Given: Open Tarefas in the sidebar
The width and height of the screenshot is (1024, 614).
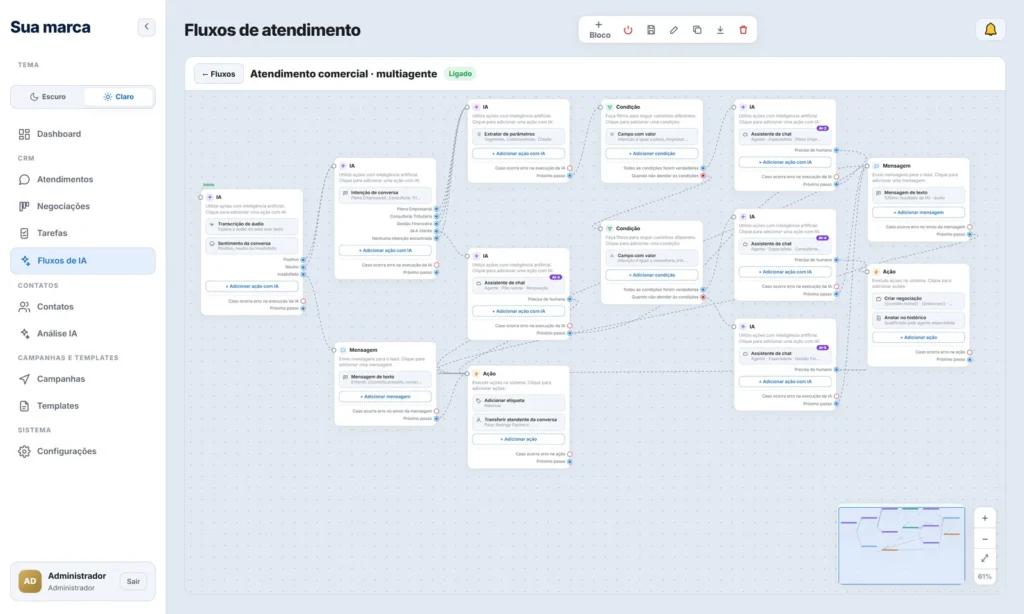Looking at the screenshot, I should (x=83, y=233).
